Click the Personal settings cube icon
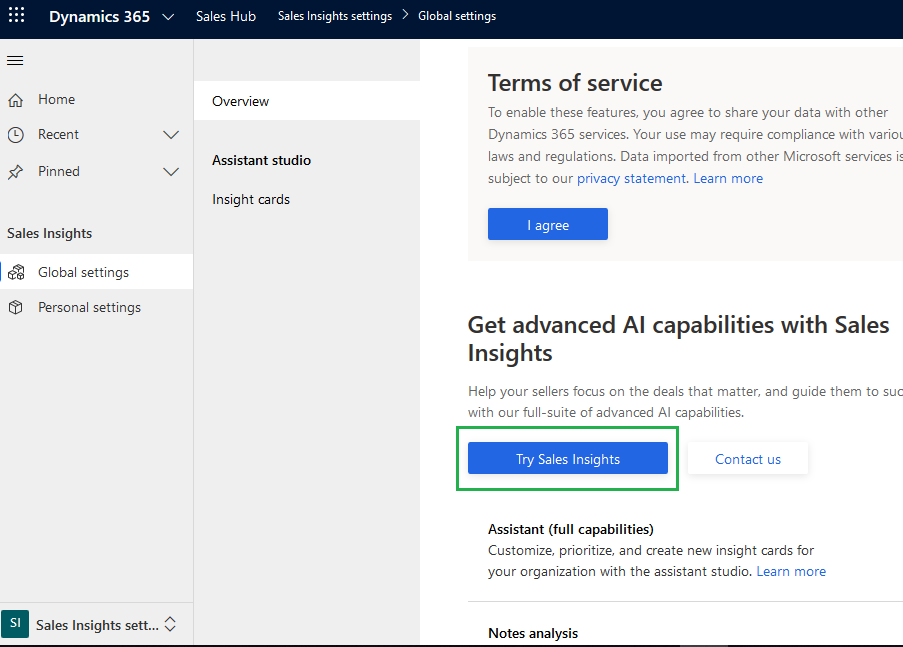 (16, 307)
